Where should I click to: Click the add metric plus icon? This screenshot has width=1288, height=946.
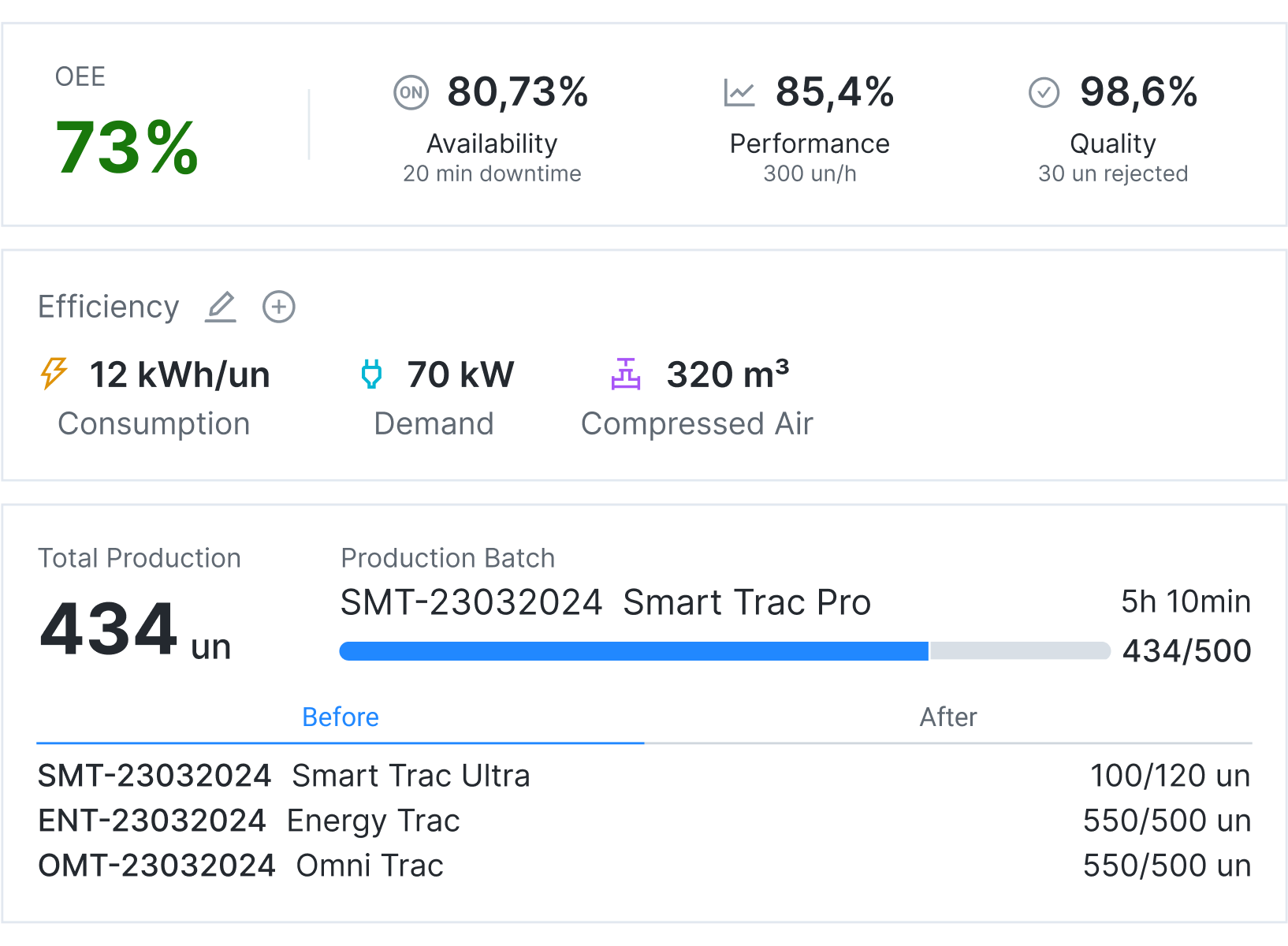(x=277, y=307)
